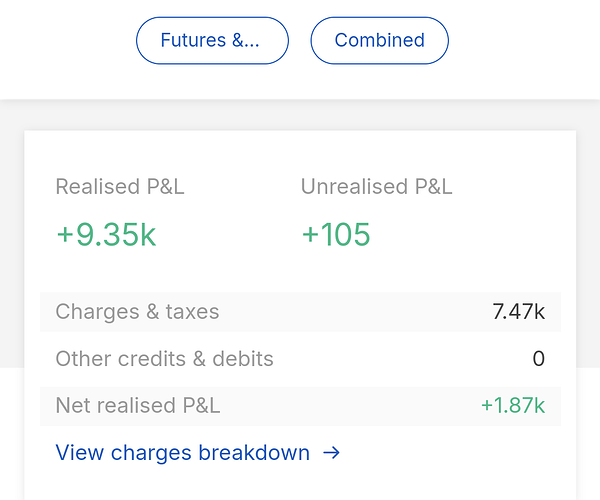
Task: Click the +1.87k net realised amount
Action: coord(512,406)
